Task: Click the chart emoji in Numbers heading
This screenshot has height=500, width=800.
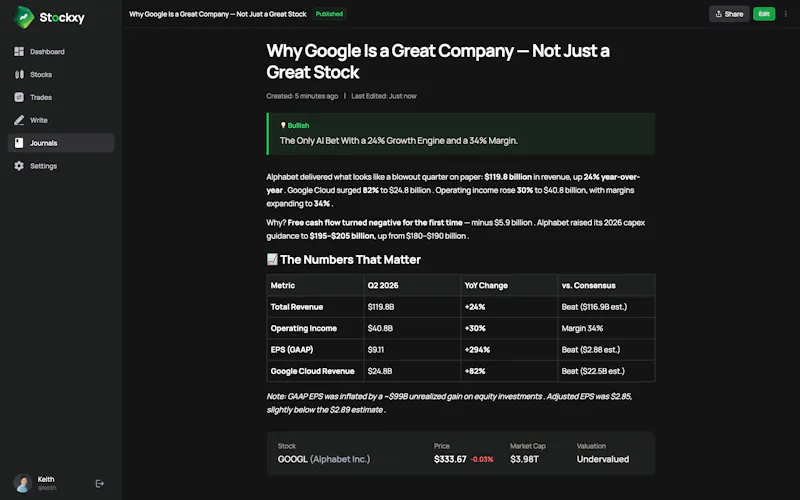Action: coord(272,259)
